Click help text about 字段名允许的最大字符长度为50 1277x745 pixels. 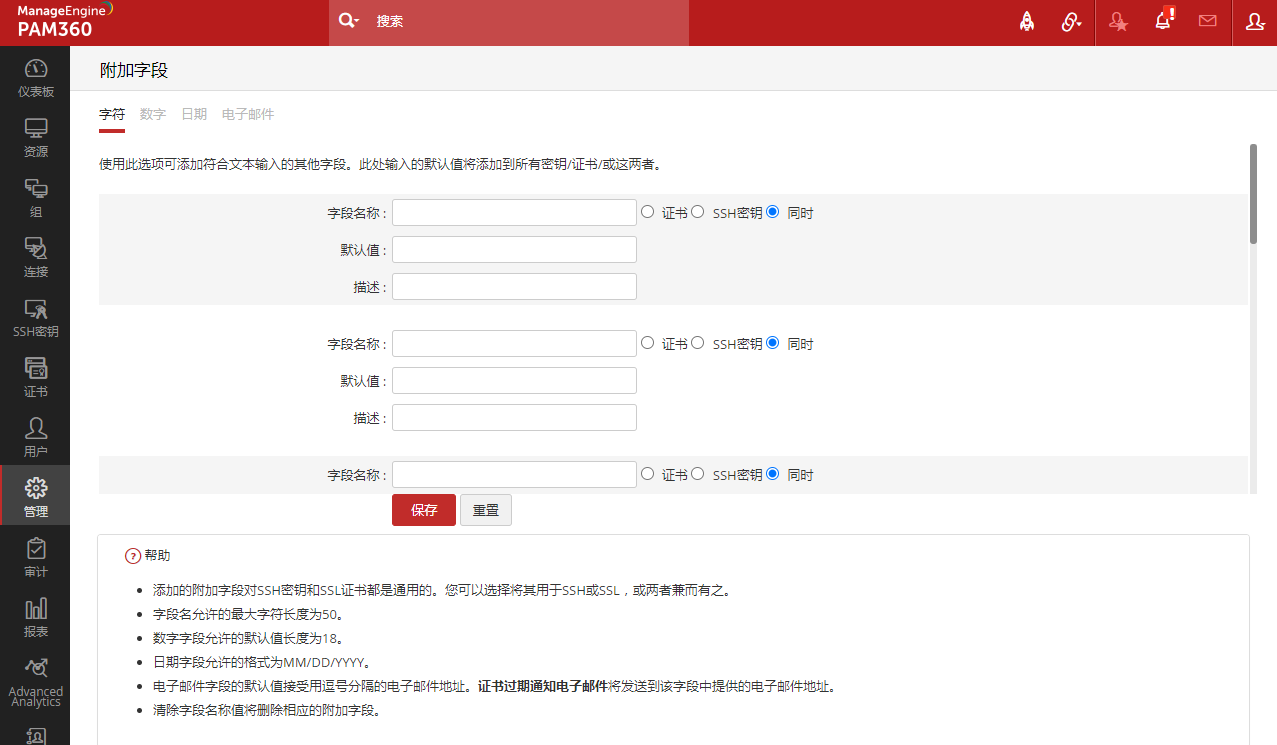click(252, 614)
